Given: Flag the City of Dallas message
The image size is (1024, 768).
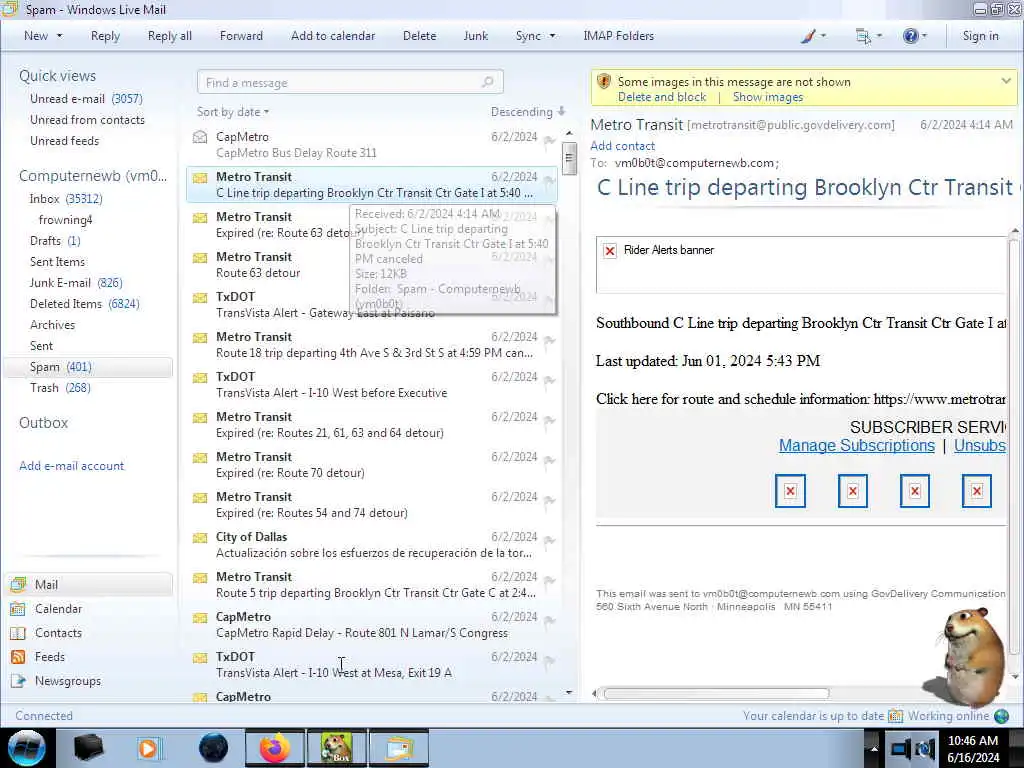Looking at the screenshot, I should (x=549, y=540).
